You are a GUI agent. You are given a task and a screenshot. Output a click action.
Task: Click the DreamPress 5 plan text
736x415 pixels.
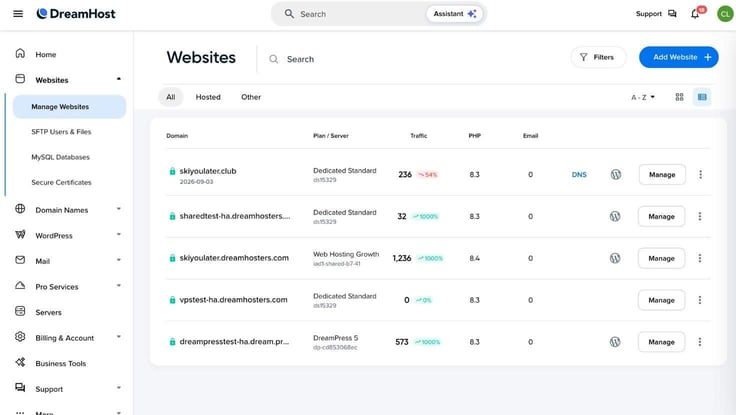(336, 338)
